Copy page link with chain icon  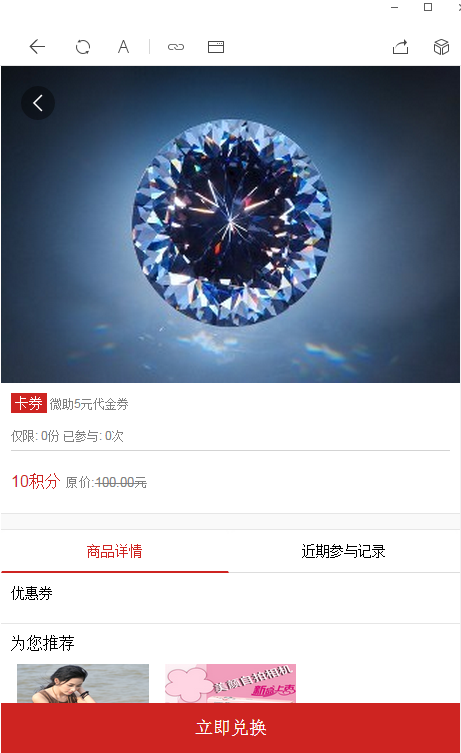click(x=176, y=47)
